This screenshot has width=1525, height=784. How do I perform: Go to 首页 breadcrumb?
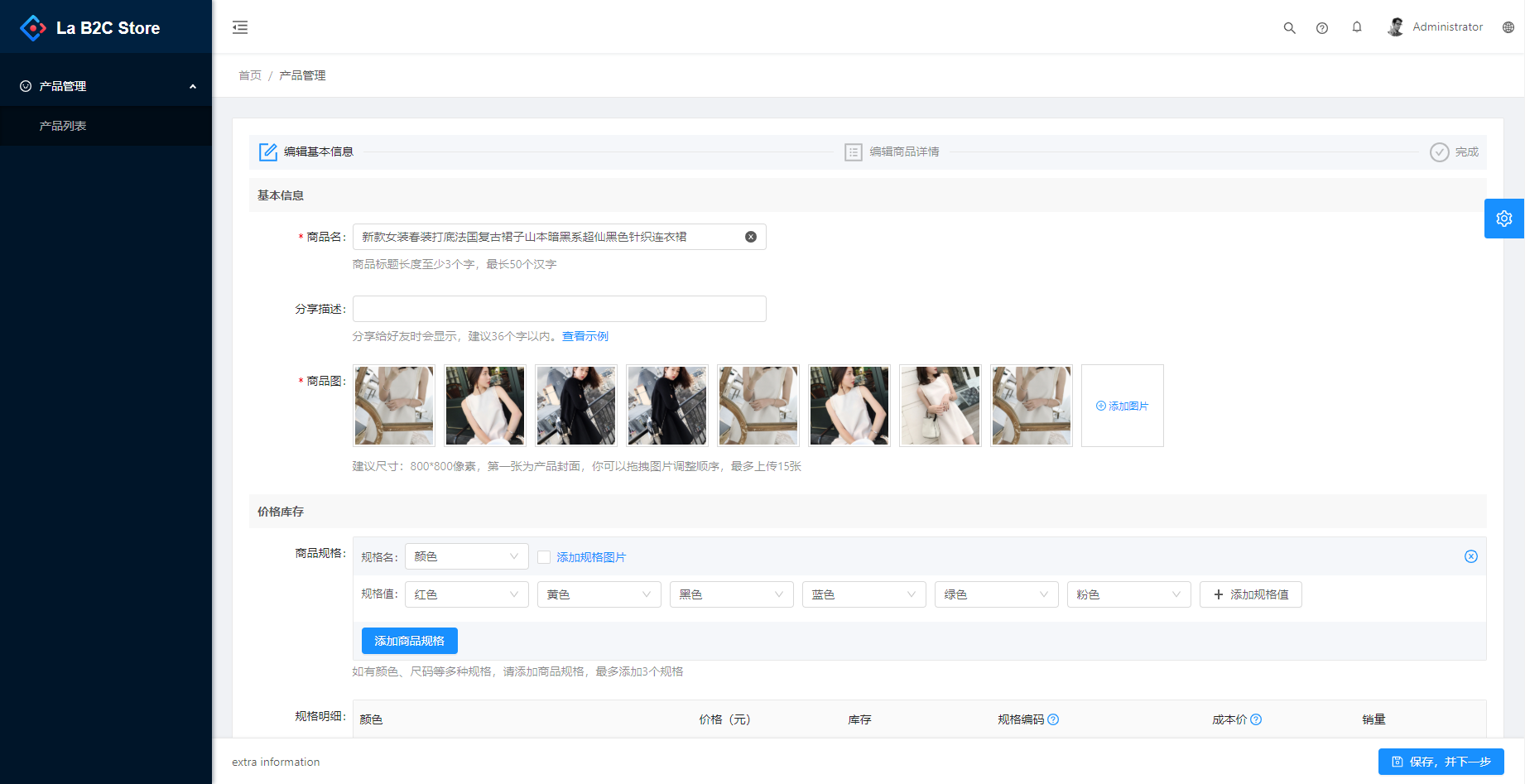click(x=250, y=75)
